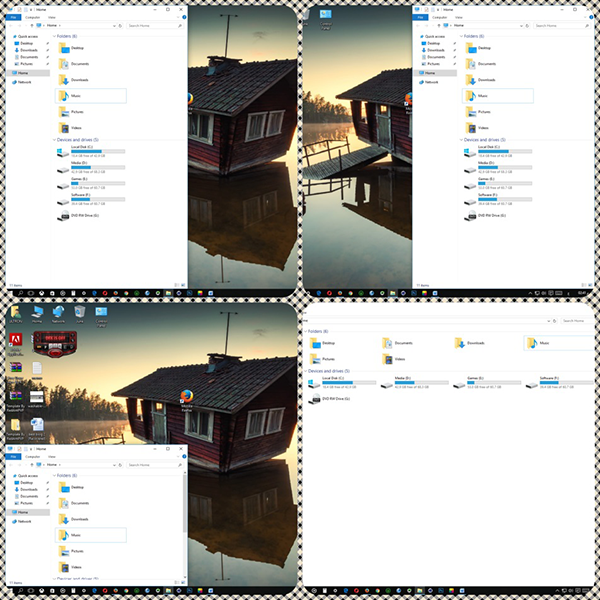This screenshot has width=600, height=600.
Task: Open Home computer icon on bottom-left desktop
Action: pyautogui.click(x=37, y=315)
